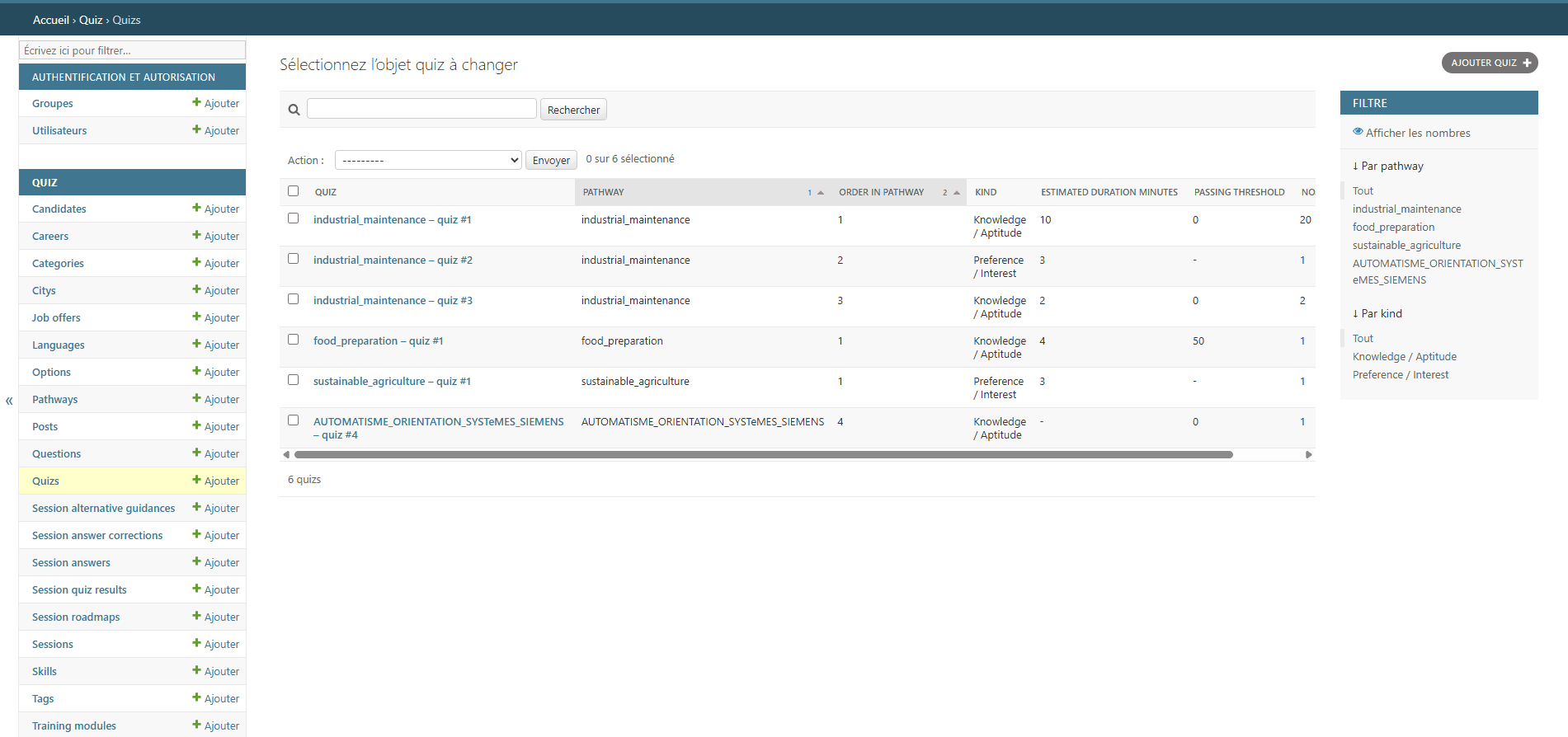Filter kind by Preference / Interest
Viewport: 1568px width, 737px height.
click(x=1401, y=374)
